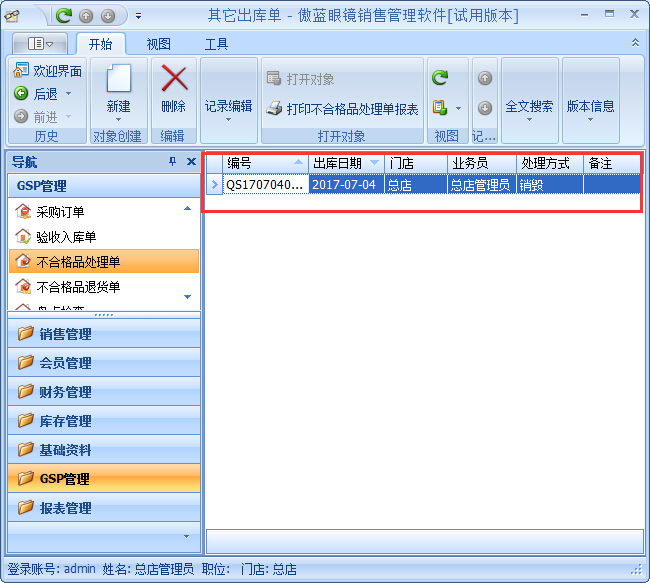650x583 pixels.
Task: Click the 业务员 column header
Action: click(x=482, y=163)
